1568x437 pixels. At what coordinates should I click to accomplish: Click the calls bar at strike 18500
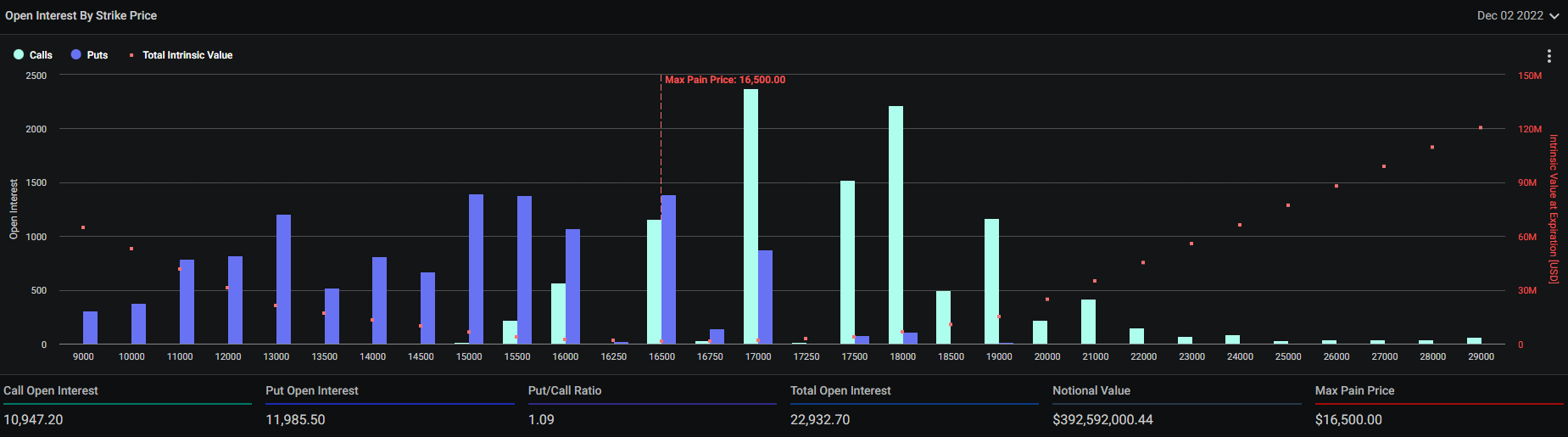tap(943, 317)
